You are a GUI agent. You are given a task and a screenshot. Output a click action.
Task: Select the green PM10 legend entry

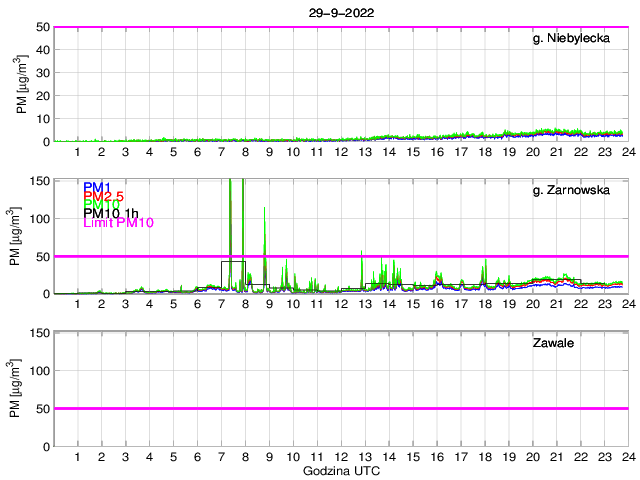pyautogui.click(x=101, y=205)
